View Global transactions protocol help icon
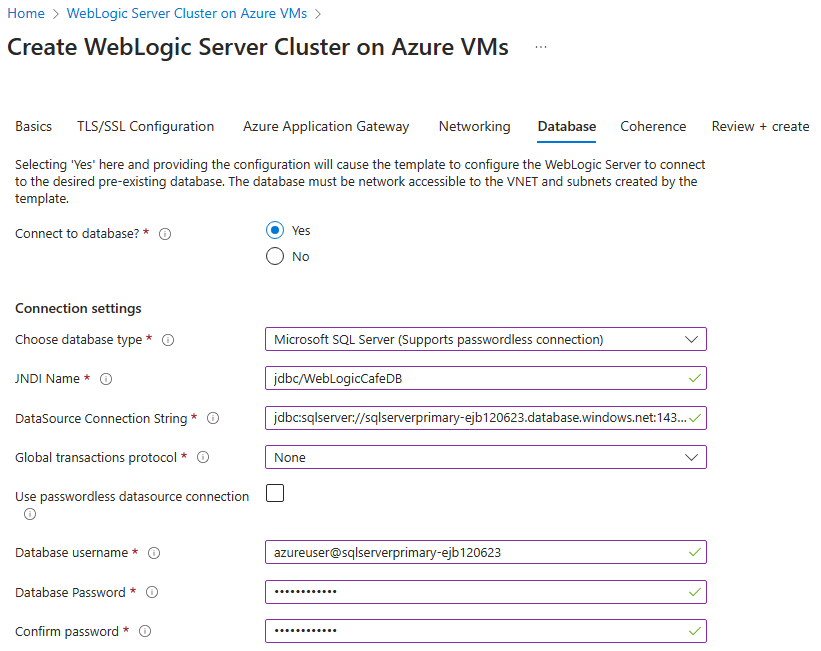This screenshot has width=821, height=651. click(203, 457)
